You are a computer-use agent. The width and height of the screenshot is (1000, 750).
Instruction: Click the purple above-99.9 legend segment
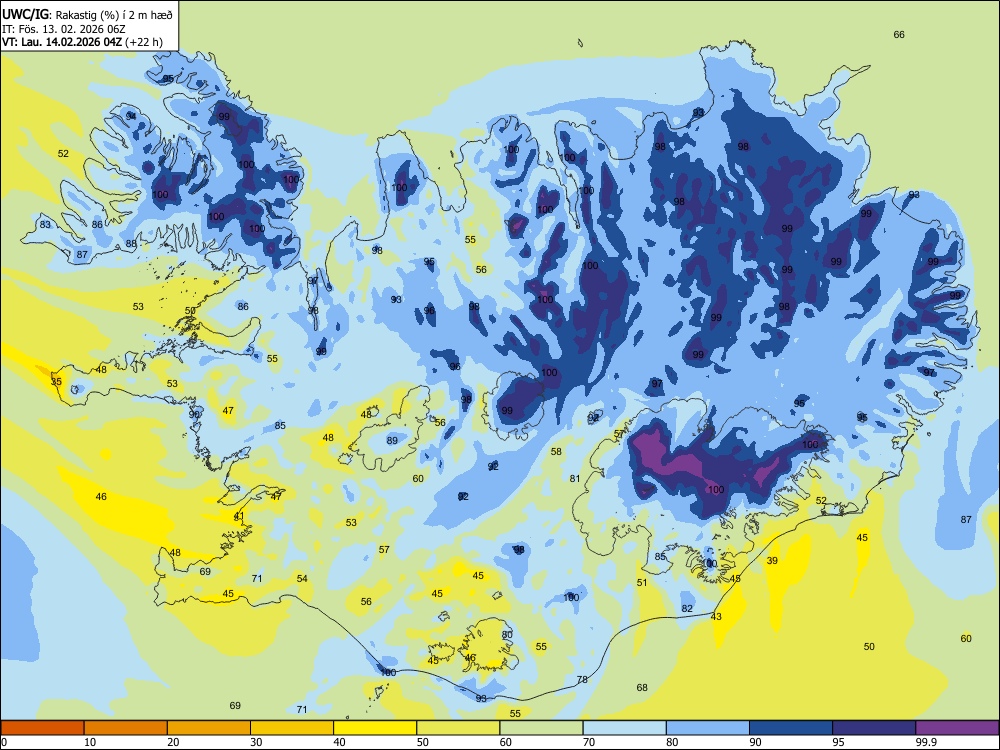coord(957,728)
